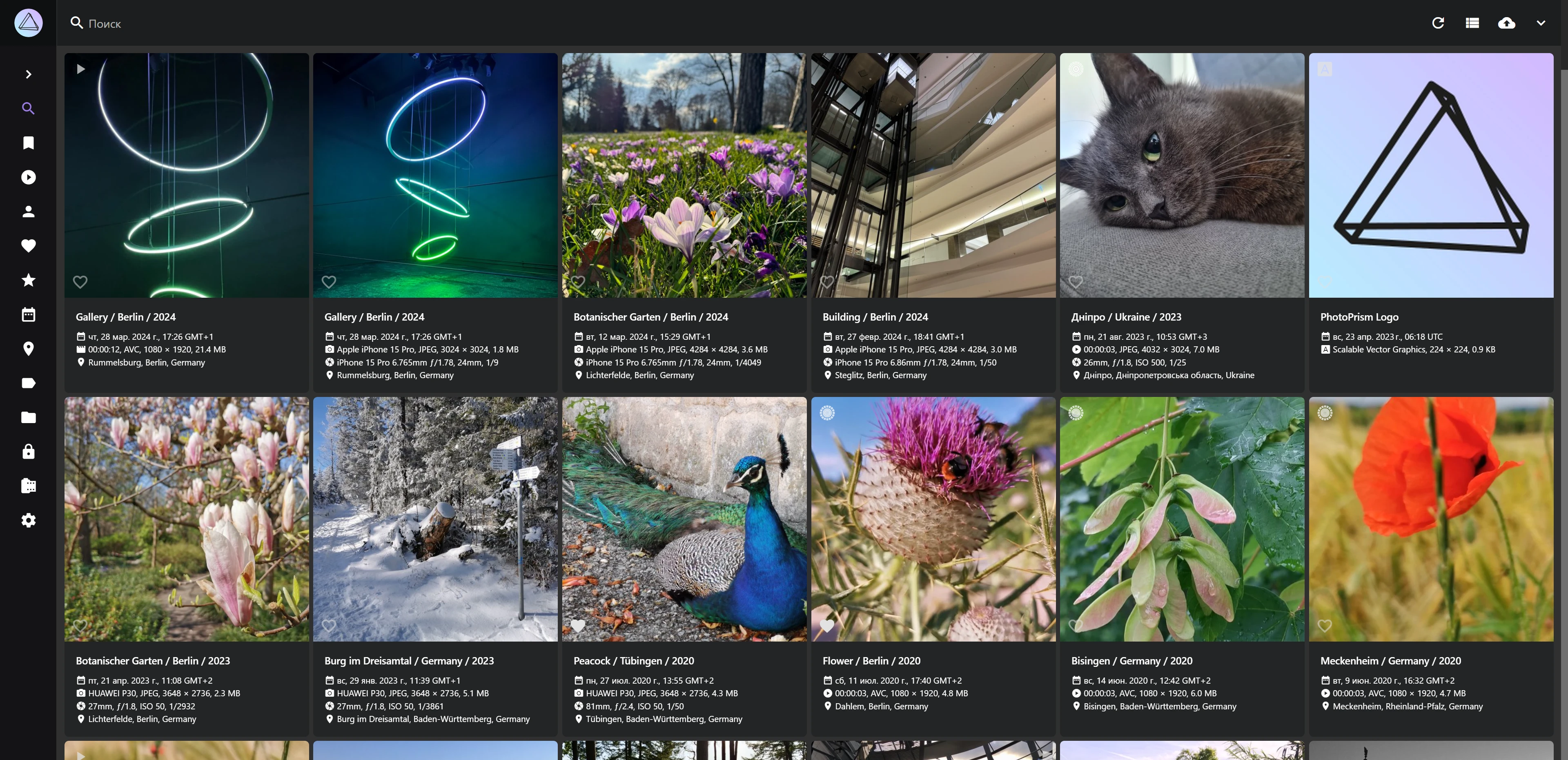The image size is (1568, 760).
Task: Reload results with the refresh icon
Action: click(1438, 23)
